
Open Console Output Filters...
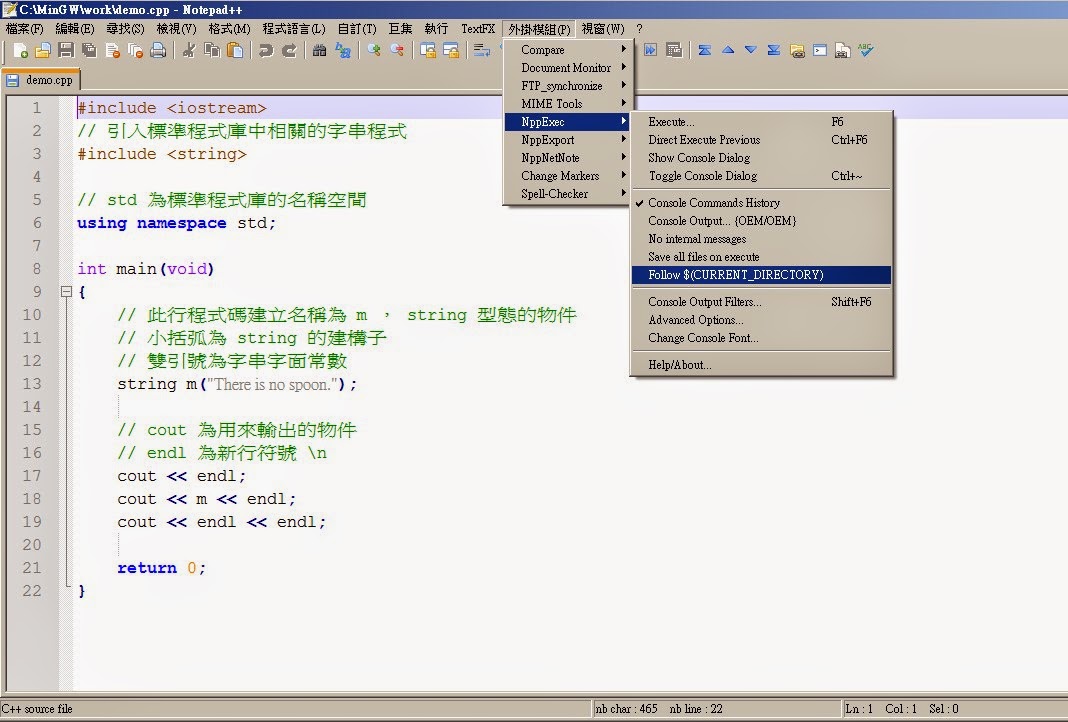click(x=761, y=302)
